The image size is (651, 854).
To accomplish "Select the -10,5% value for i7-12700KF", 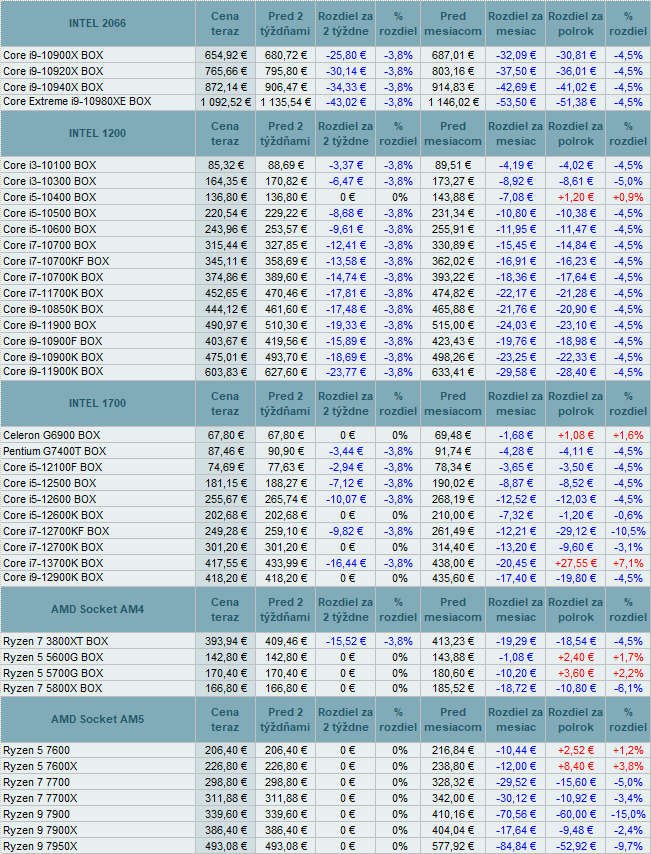I will click(628, 532).
